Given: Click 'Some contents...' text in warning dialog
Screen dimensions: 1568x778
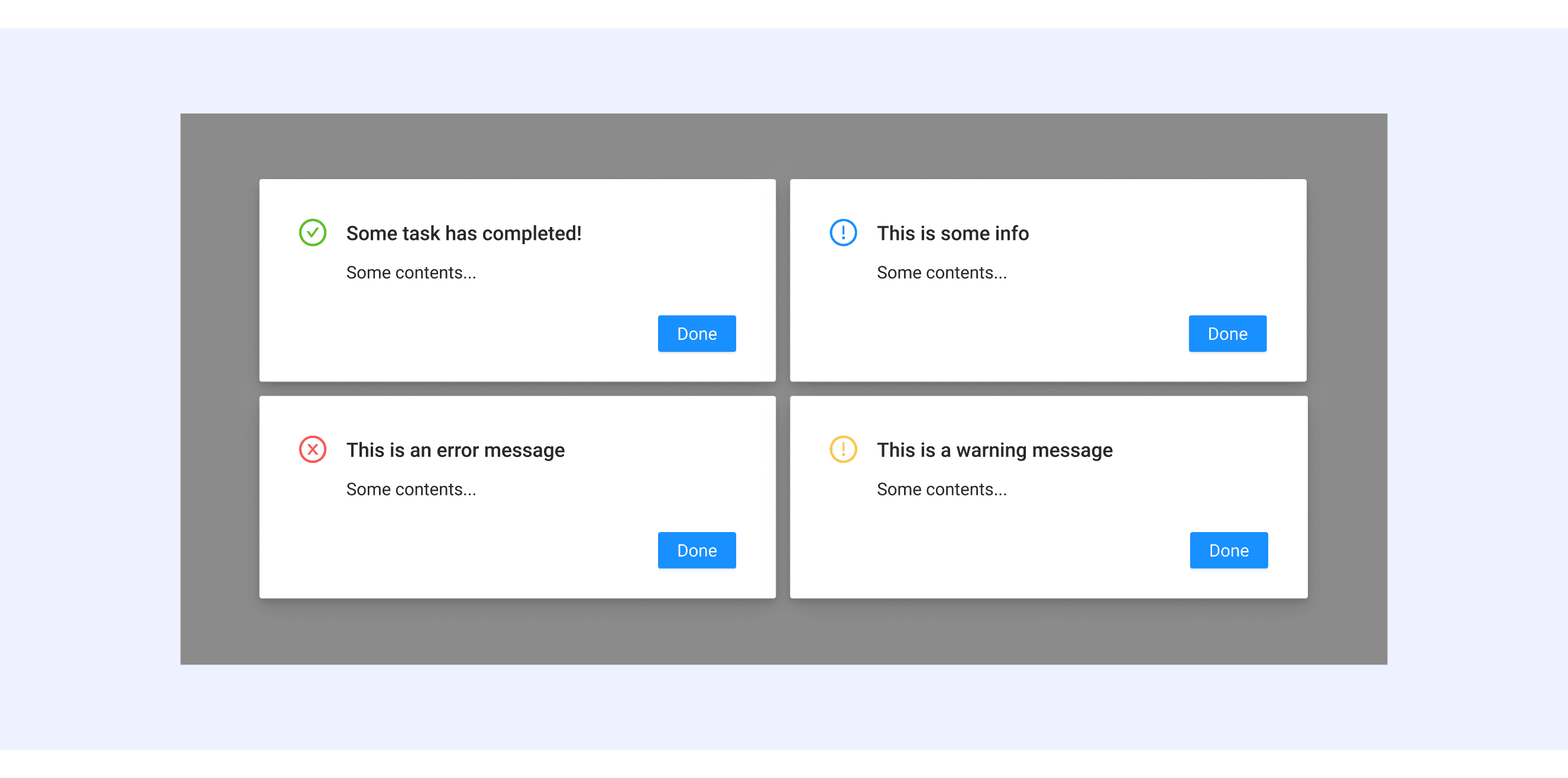Looking at the screenshot, I should coord(941,490).
